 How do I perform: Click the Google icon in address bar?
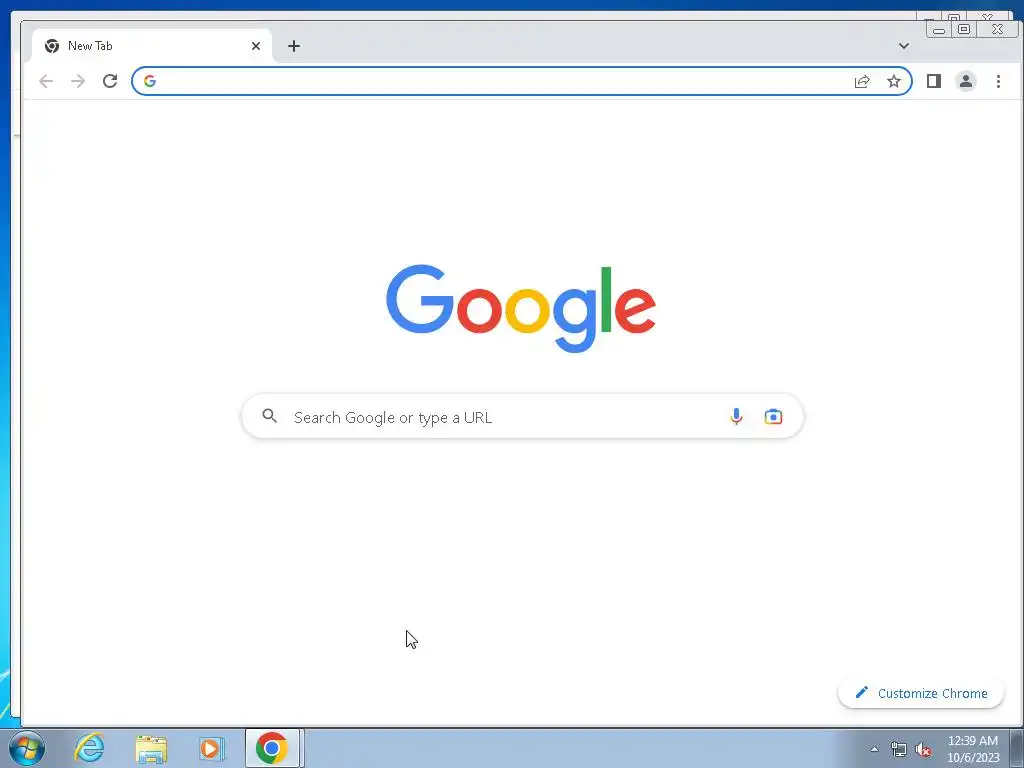pyautogui.click(x=150, y=81)
